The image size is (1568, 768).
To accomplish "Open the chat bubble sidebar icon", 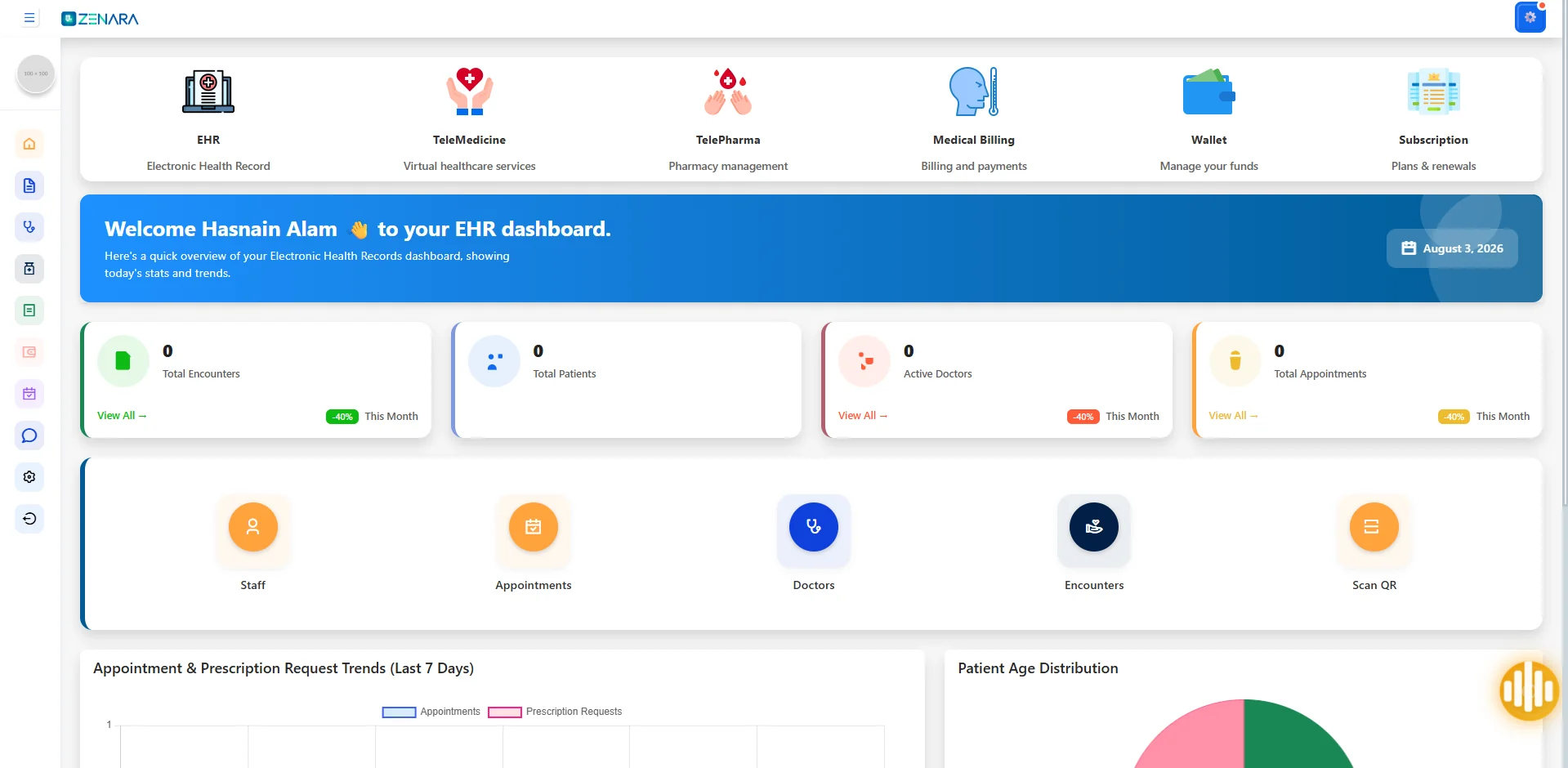I will point(29,435).
